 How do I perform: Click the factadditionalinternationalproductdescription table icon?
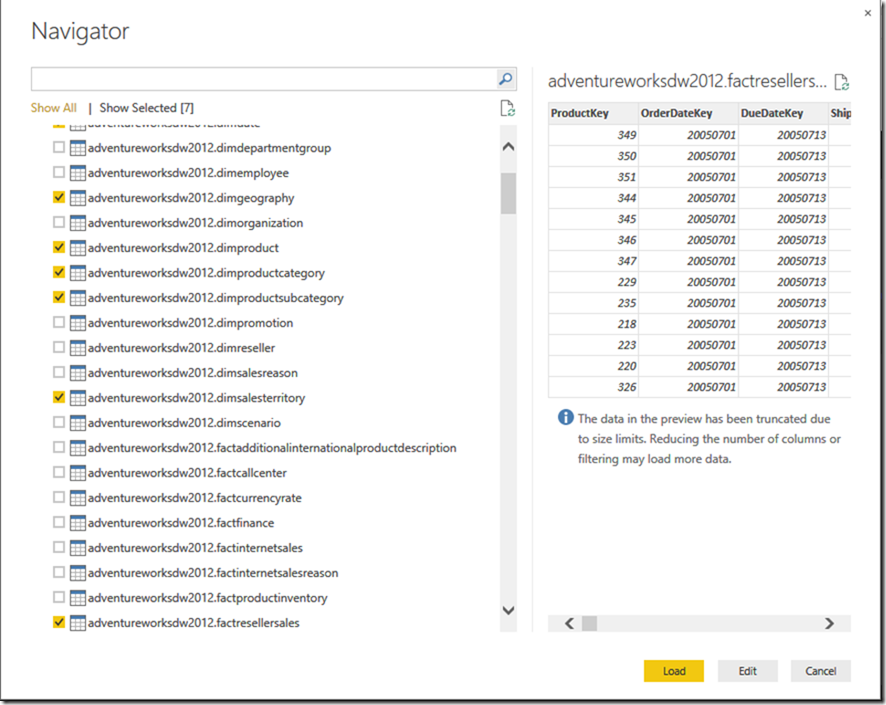[77, 448]
